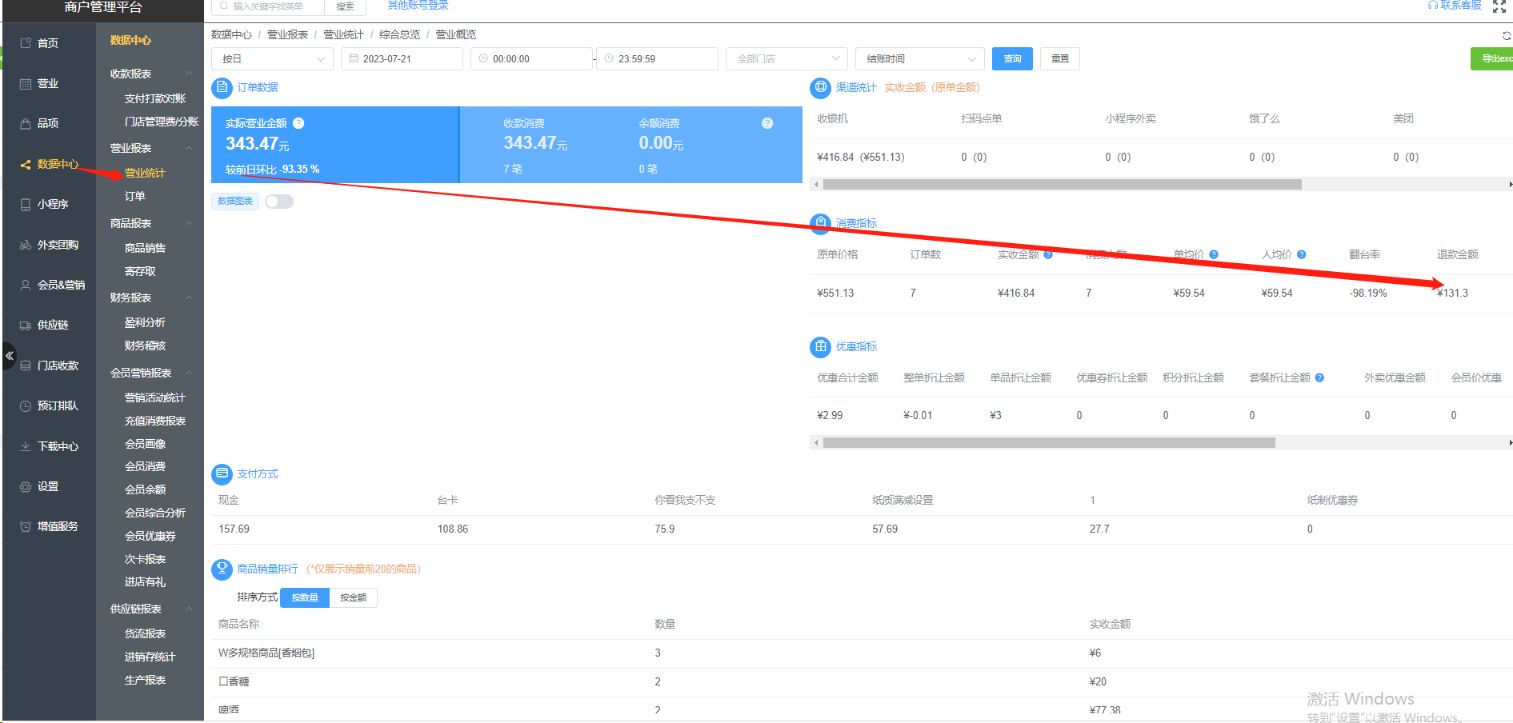Open 进销存统计 report
1513x723 pixels.
point(150,657)
